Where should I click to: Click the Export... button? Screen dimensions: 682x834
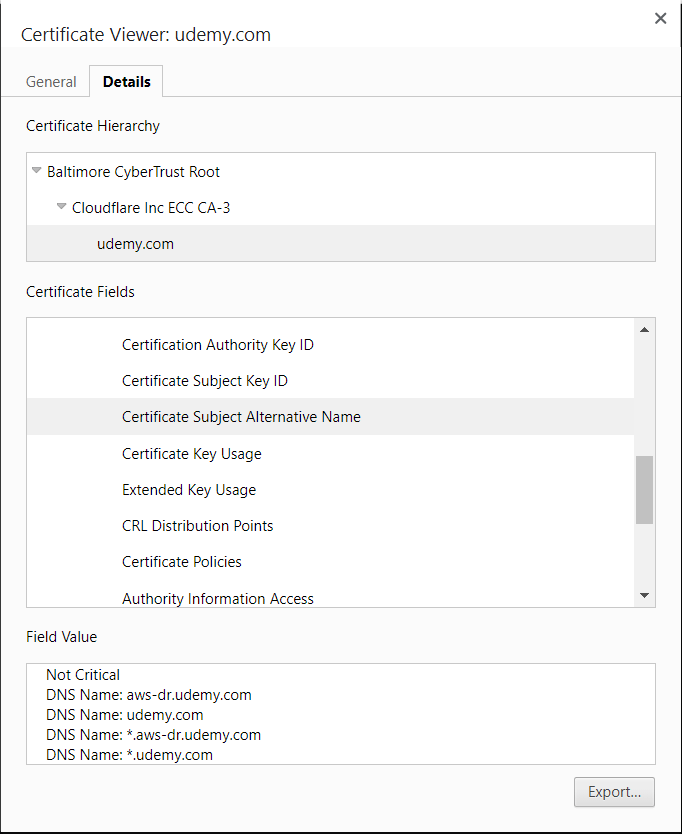point(614,792)
